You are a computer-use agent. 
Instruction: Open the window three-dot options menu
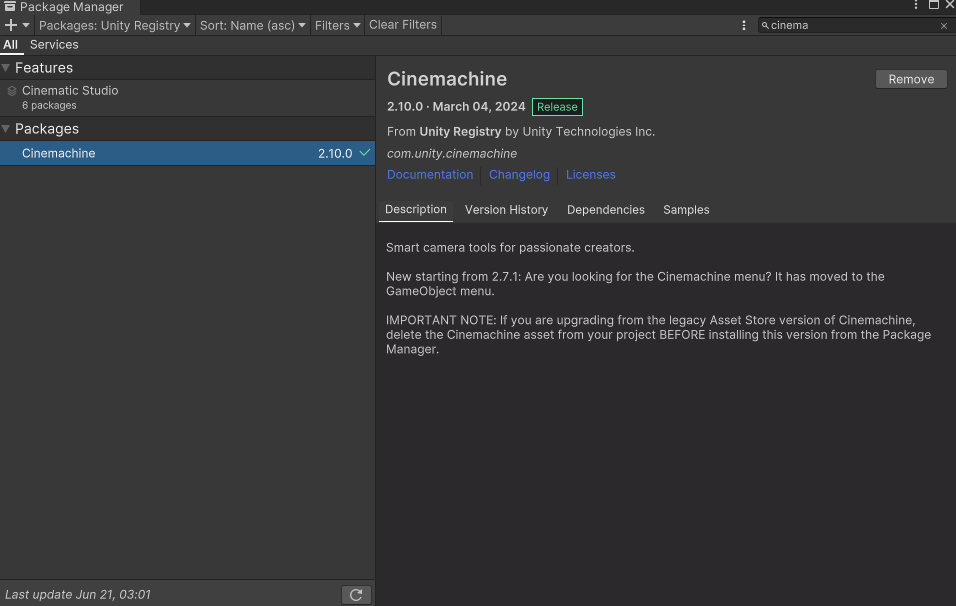pos(916,5)
